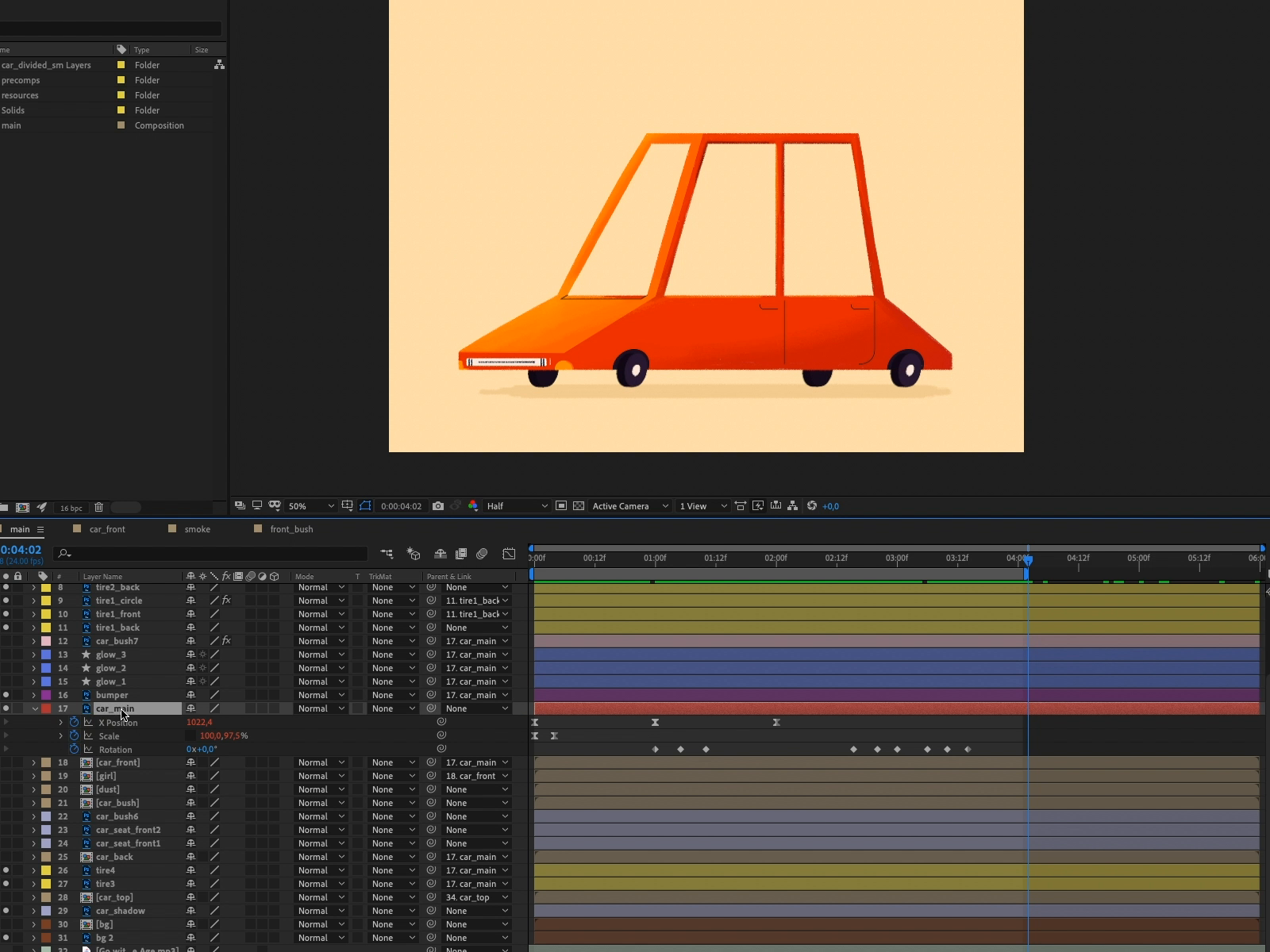Open the Active Camera view dropdown

(630, 506)
